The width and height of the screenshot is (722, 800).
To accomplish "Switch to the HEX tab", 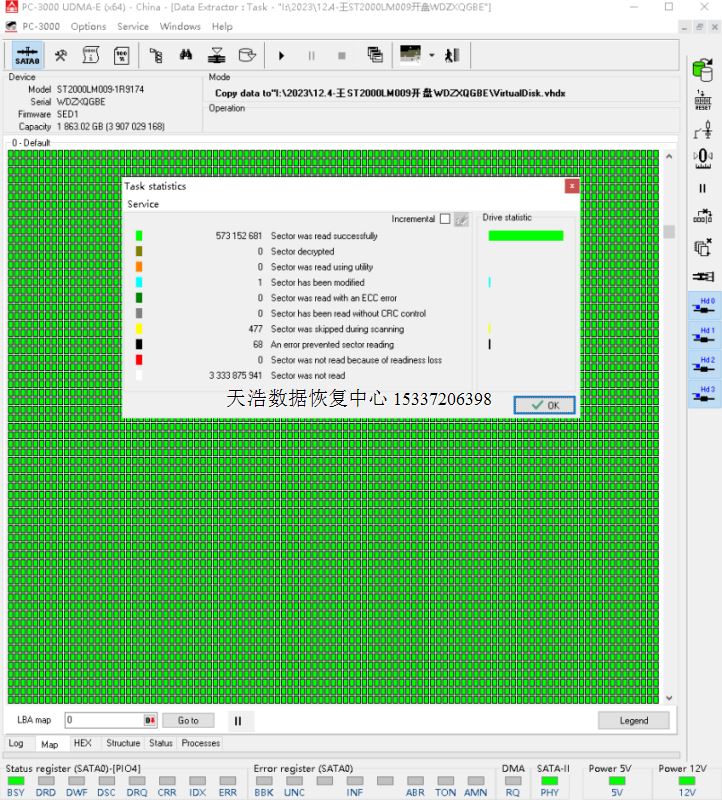I will [82, 744].
